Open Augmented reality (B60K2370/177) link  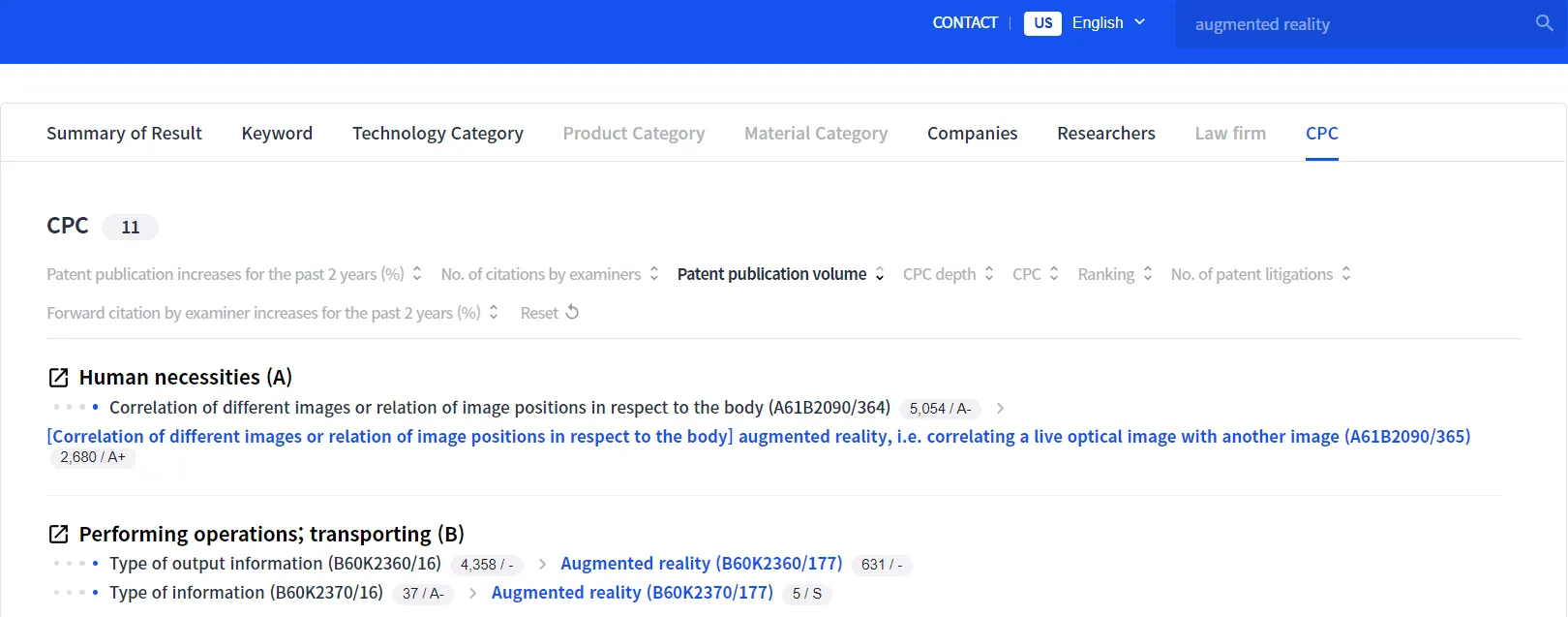pos(631,593)
